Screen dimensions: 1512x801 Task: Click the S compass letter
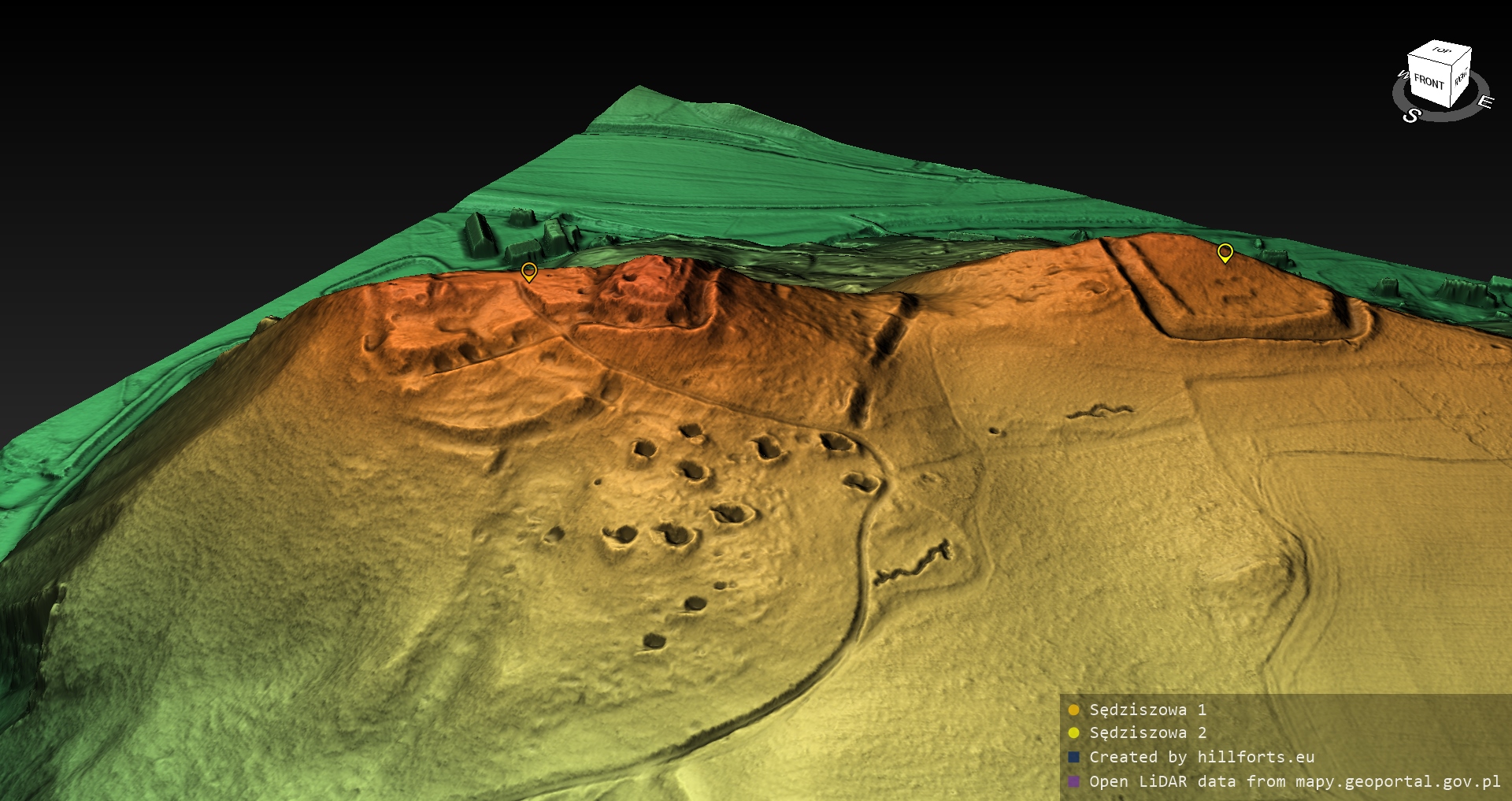point(1411,116)
